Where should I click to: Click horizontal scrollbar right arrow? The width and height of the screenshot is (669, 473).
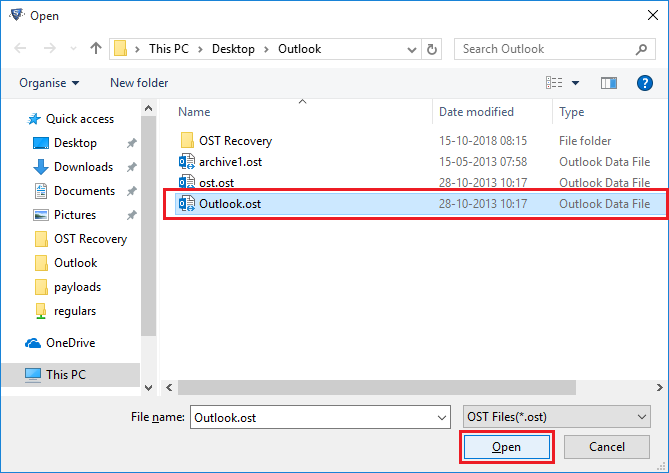(x=659, y=388)
